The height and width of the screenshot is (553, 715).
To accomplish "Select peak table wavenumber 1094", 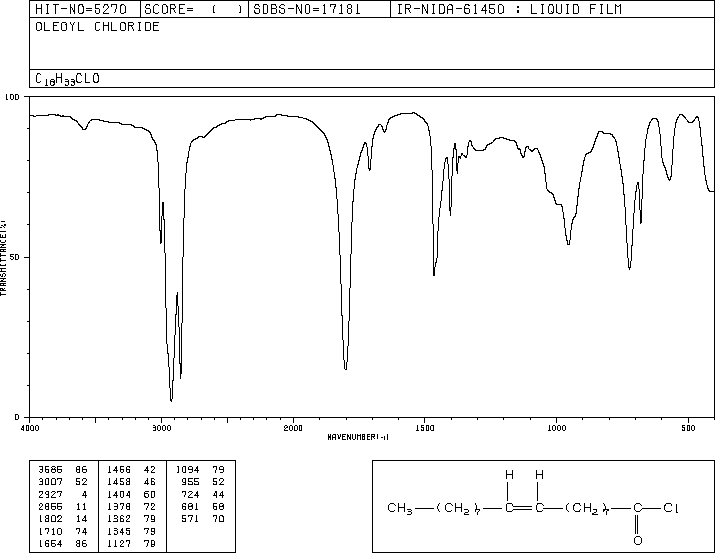I will [188, 470].
